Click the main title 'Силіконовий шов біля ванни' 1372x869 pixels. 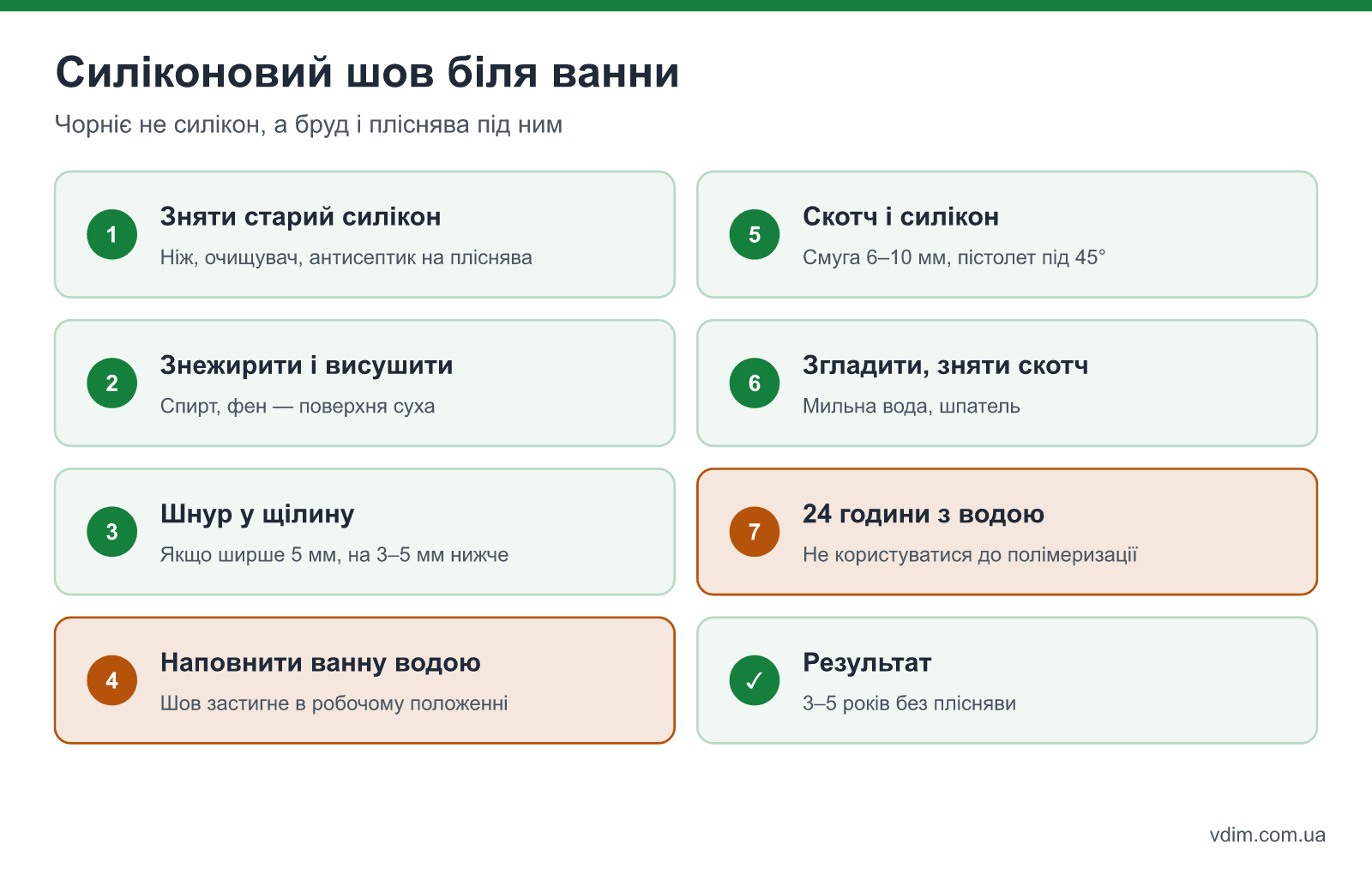coord(368,72)
